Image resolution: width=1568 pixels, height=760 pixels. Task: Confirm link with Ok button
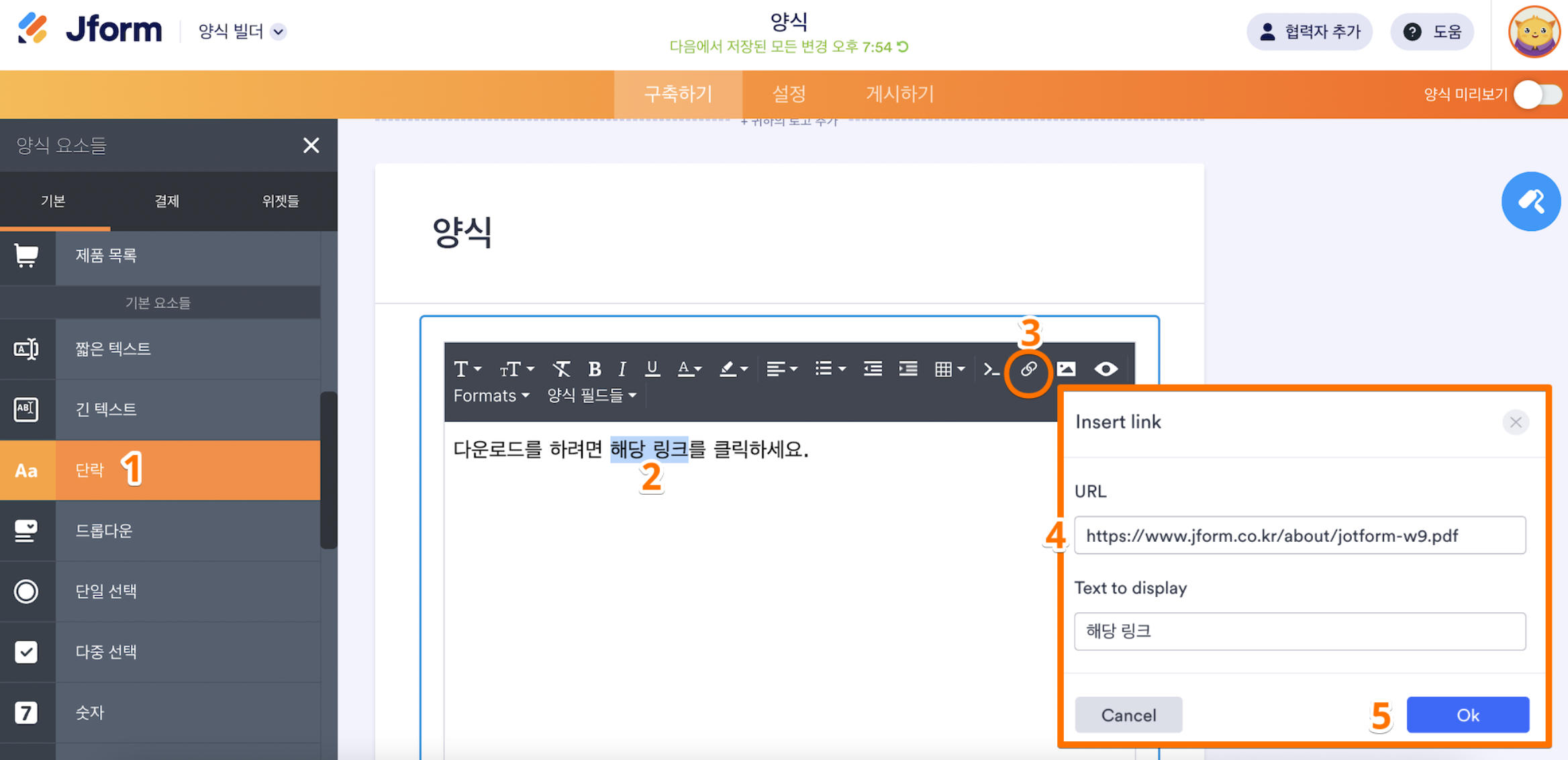[1467, 715]
